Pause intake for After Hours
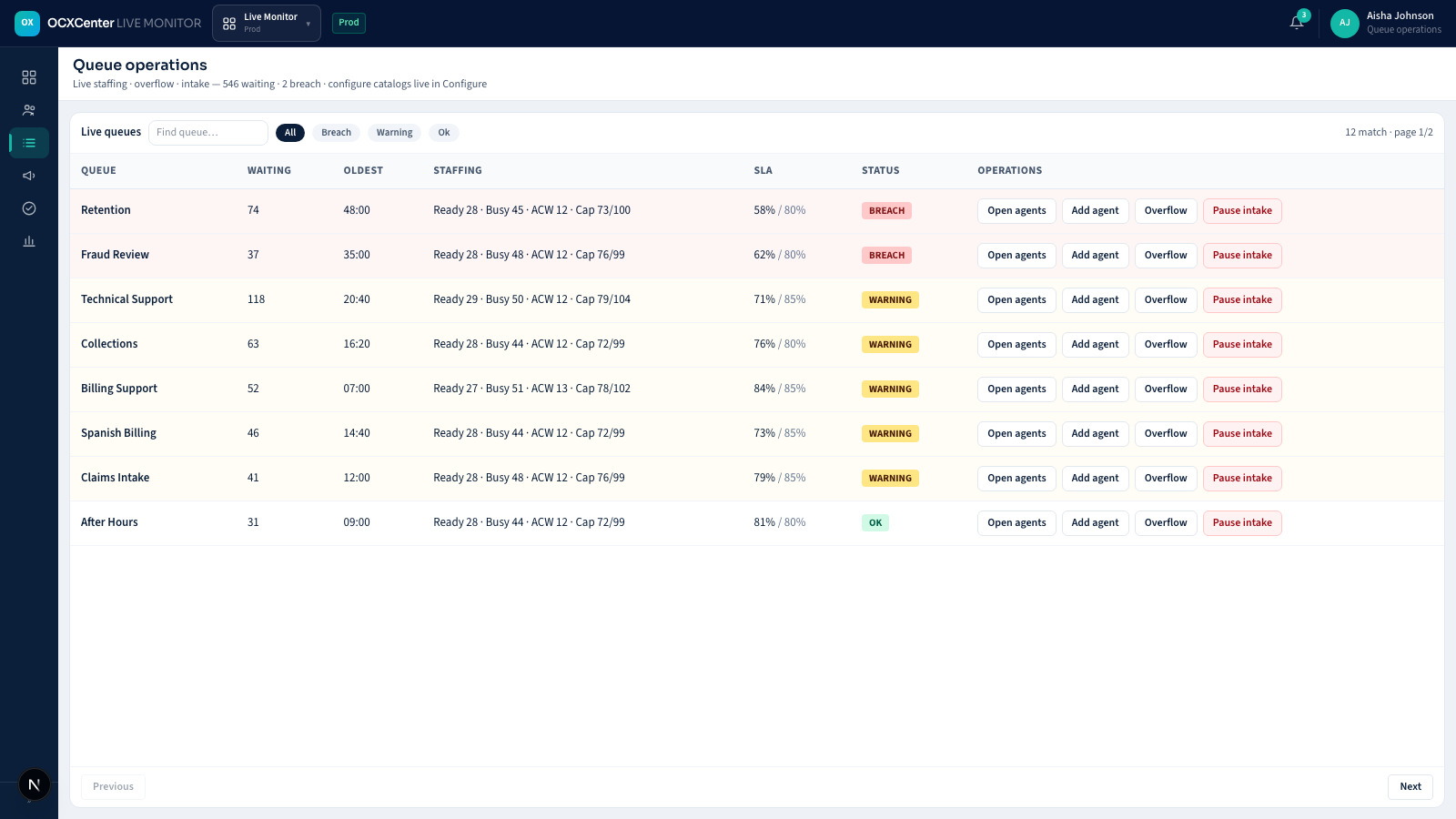Screen dimensions: 1456x819 [1242, 523]
